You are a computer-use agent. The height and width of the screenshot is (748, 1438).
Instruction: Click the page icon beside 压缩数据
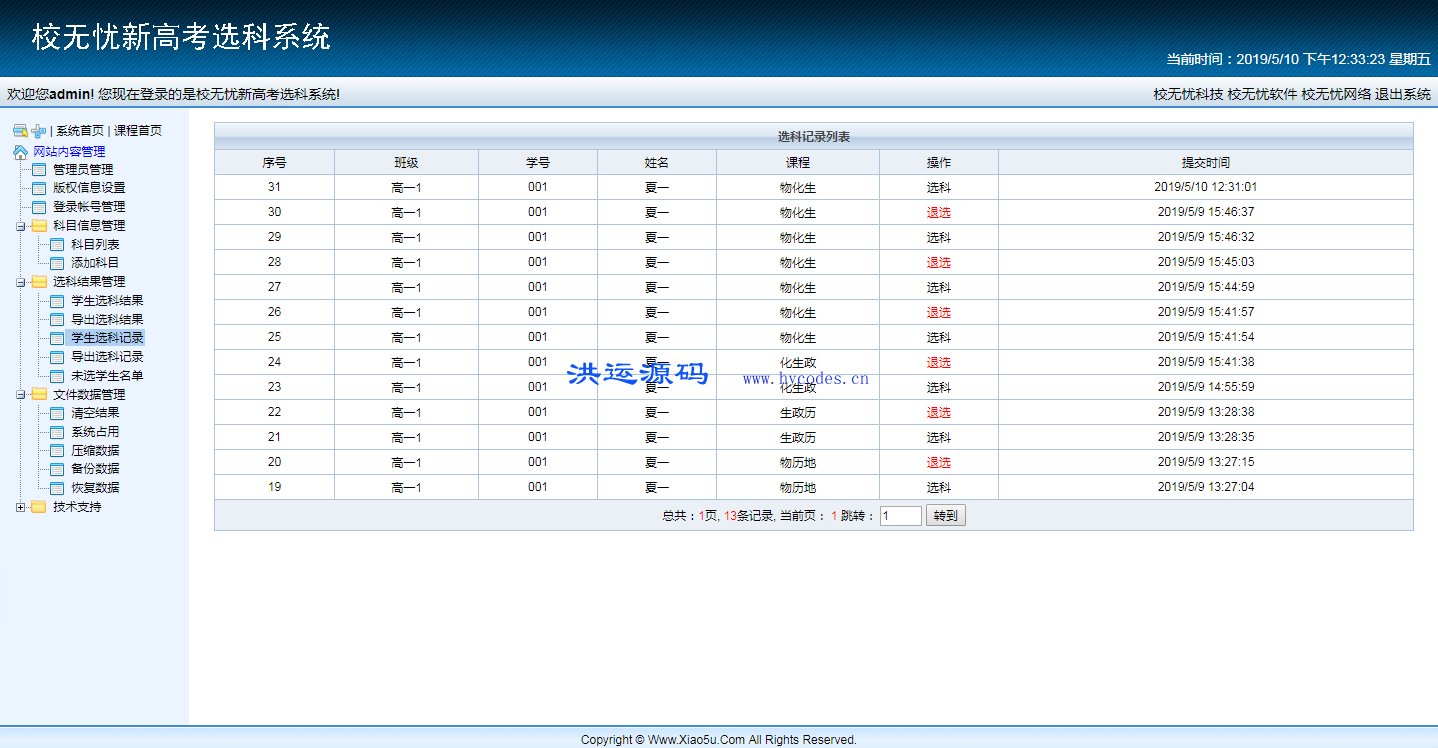coord(57,451)
